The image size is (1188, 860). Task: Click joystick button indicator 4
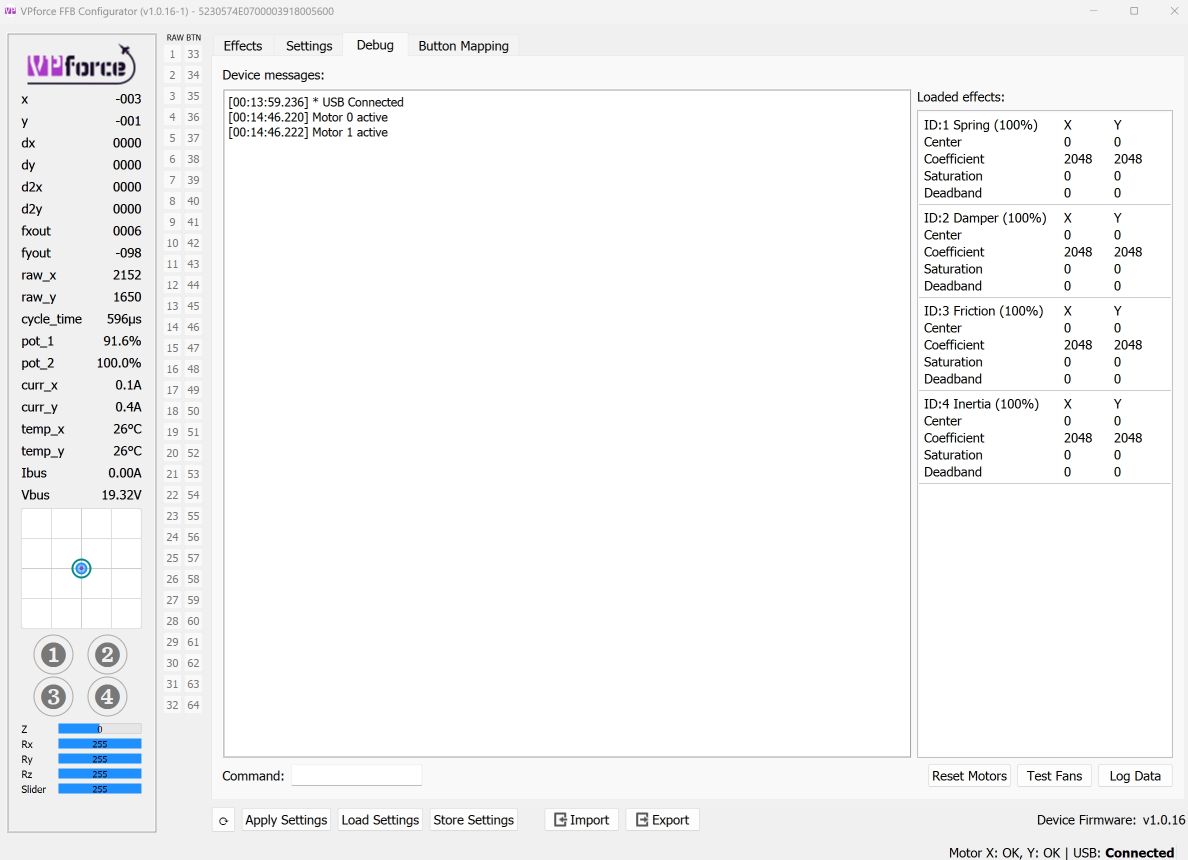click(106, 696)
